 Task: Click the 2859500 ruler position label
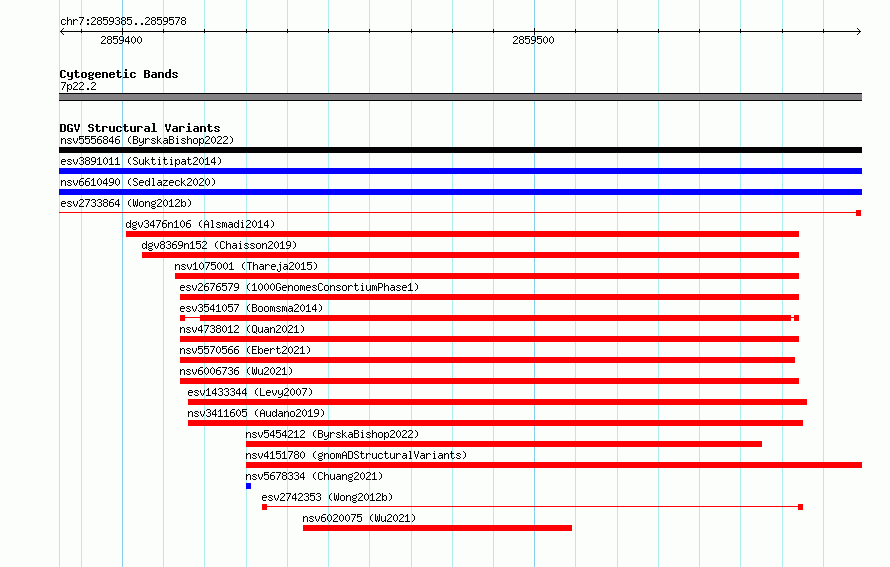(x=533, y=40)
